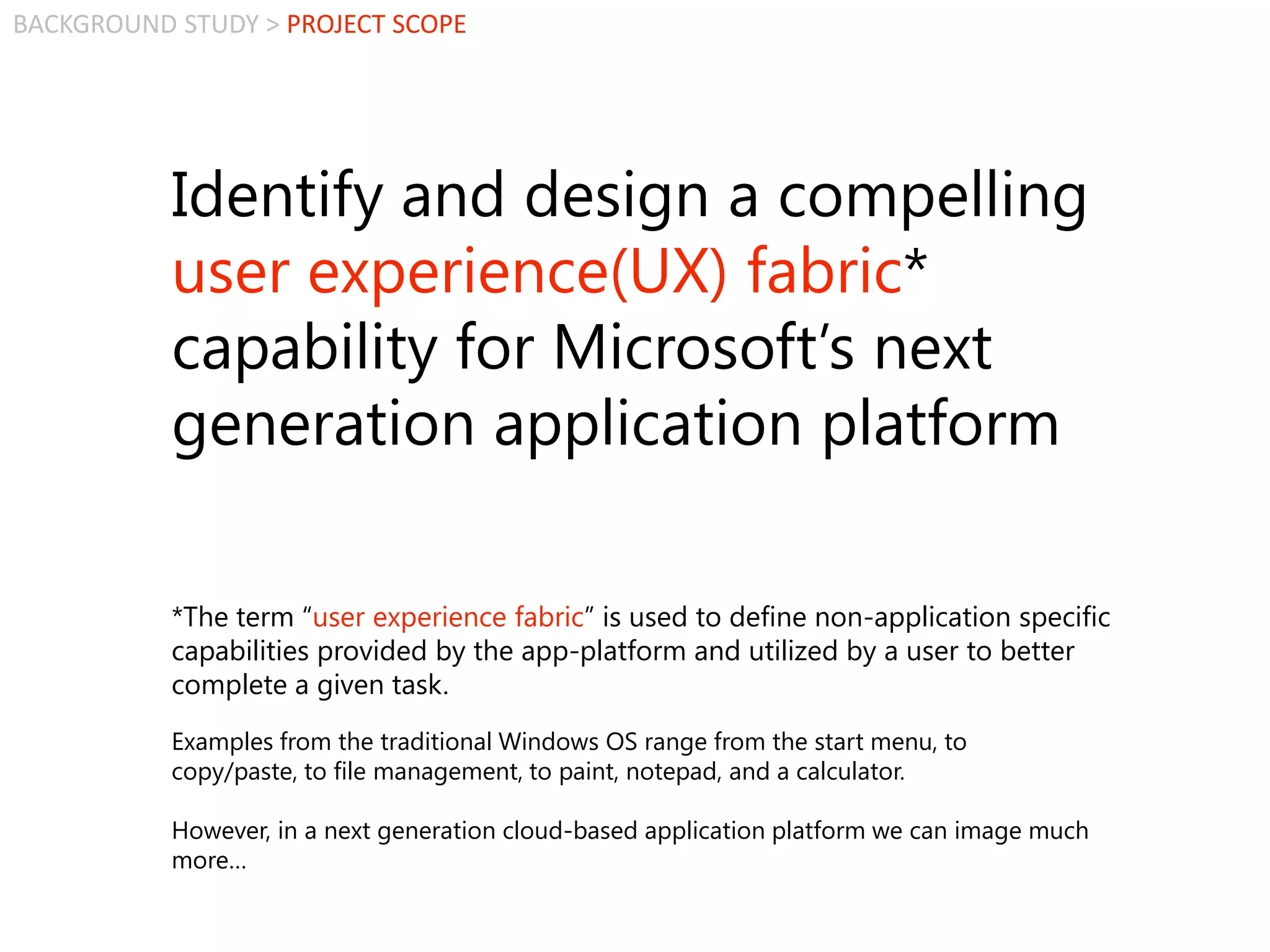Click the line beginning 'copy/paste, to file management'
1270x952 pixels.
click(538, 772)
